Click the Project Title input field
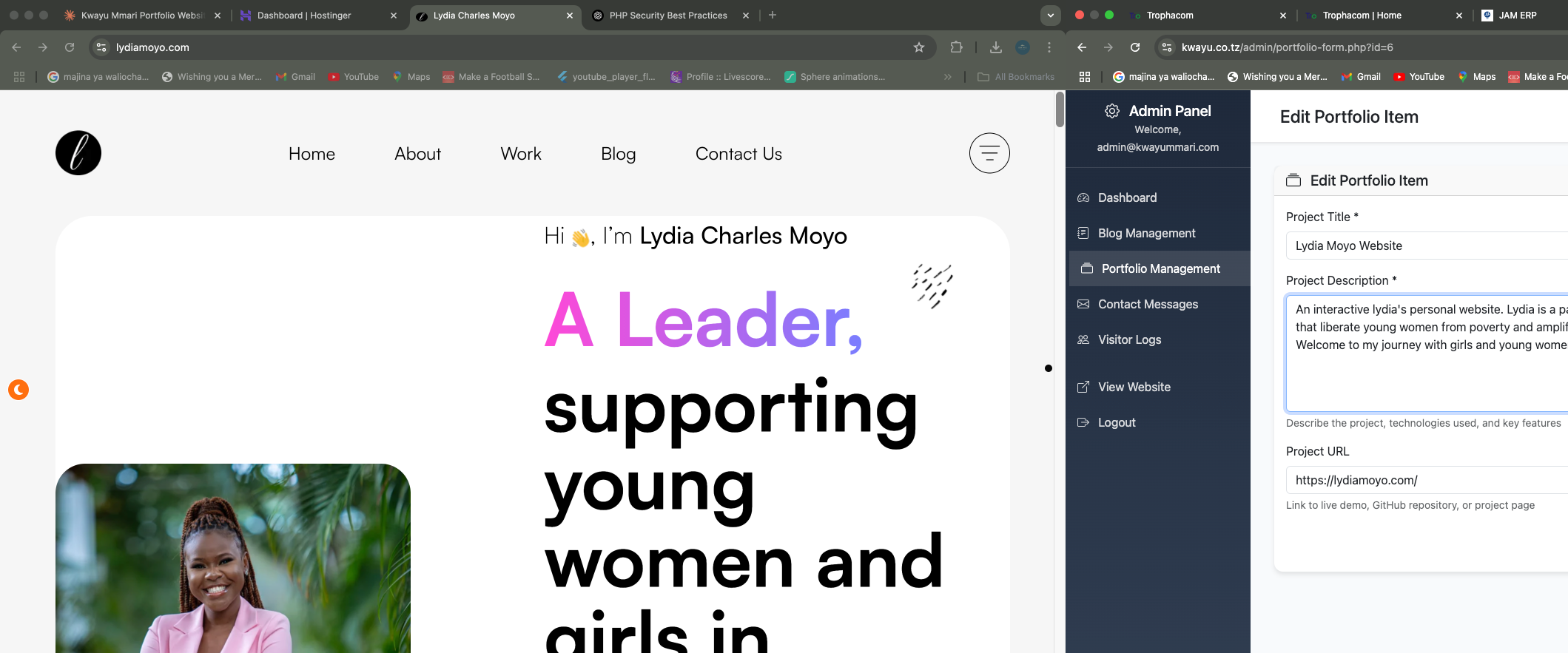 pyautogui.click(x=1427, y=246)
